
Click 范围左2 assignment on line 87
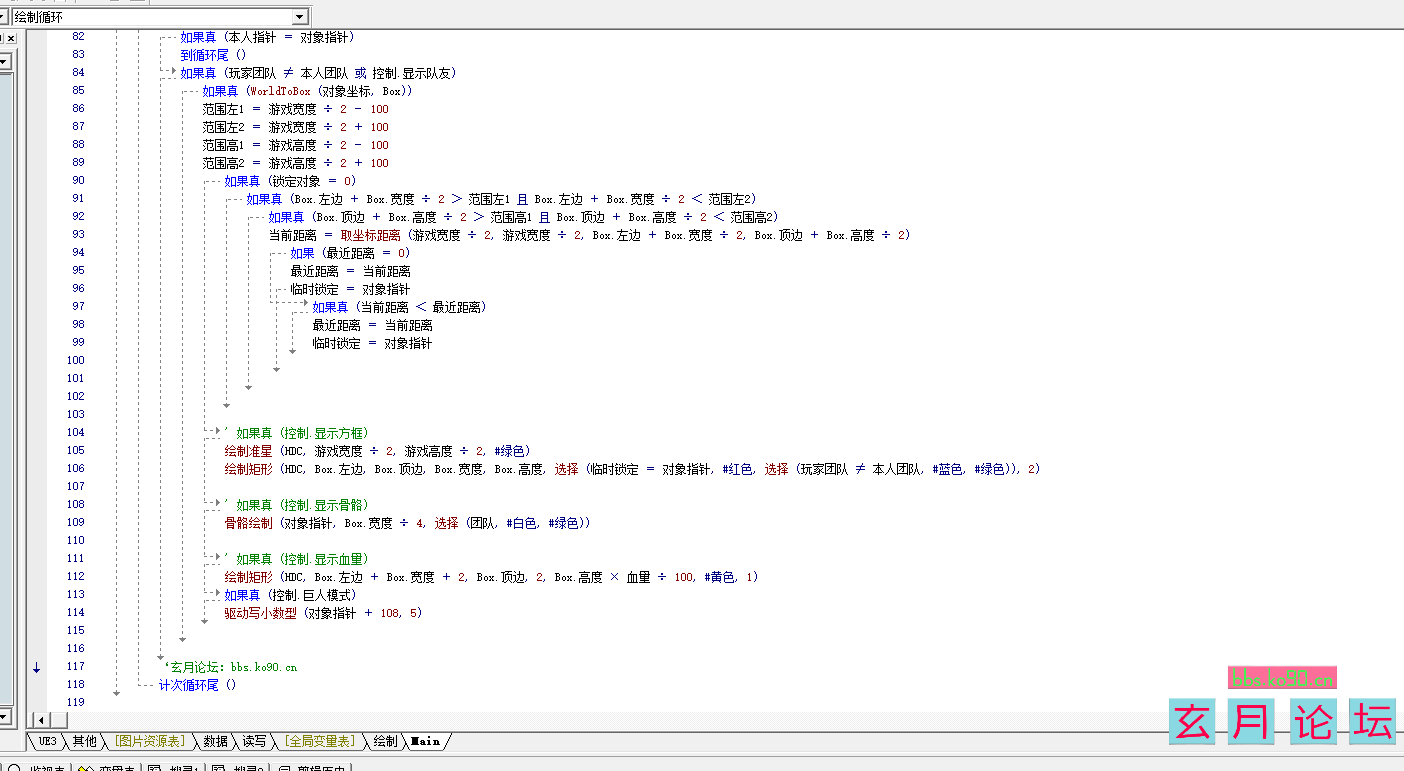pos(295,127)
